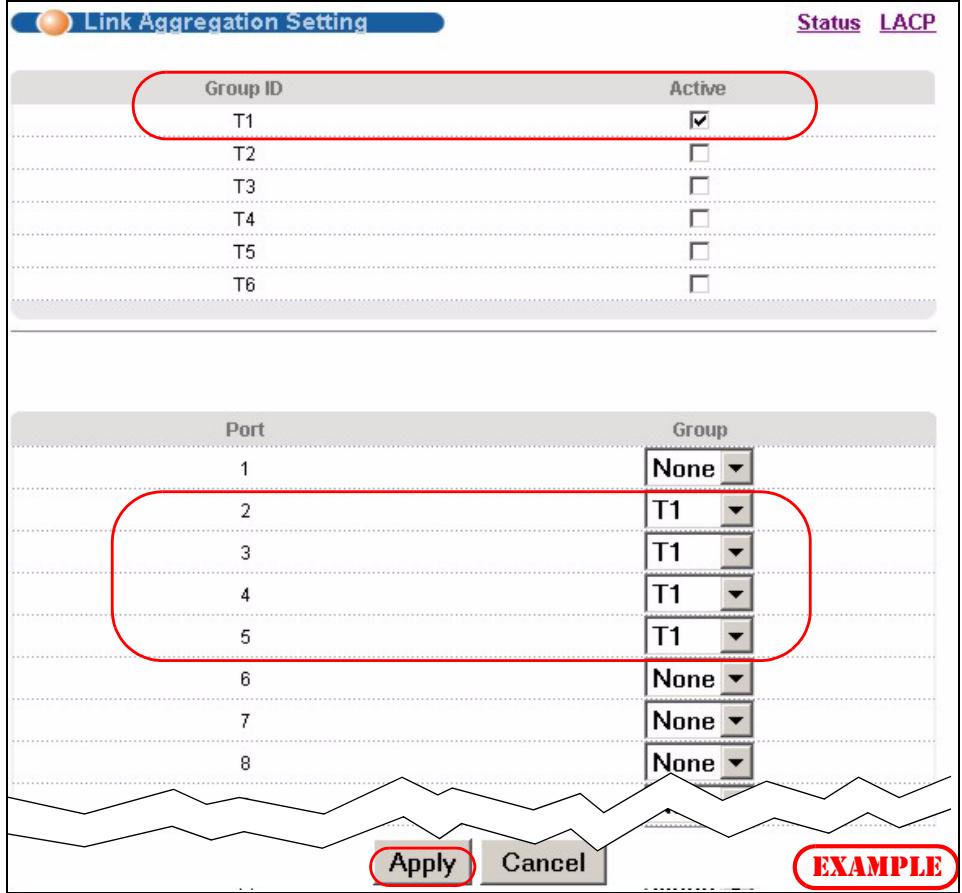Click the Port column header
Image resolution: width=962 pixels, height=893 pixels.
[245, 429]
